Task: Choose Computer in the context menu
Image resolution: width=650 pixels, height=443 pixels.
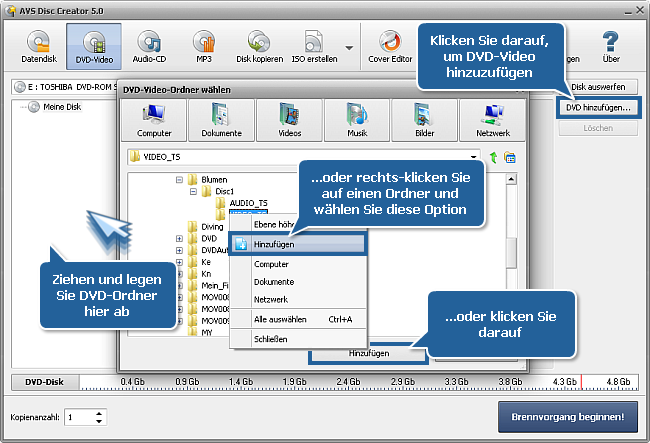Action: tap(297, 264)
